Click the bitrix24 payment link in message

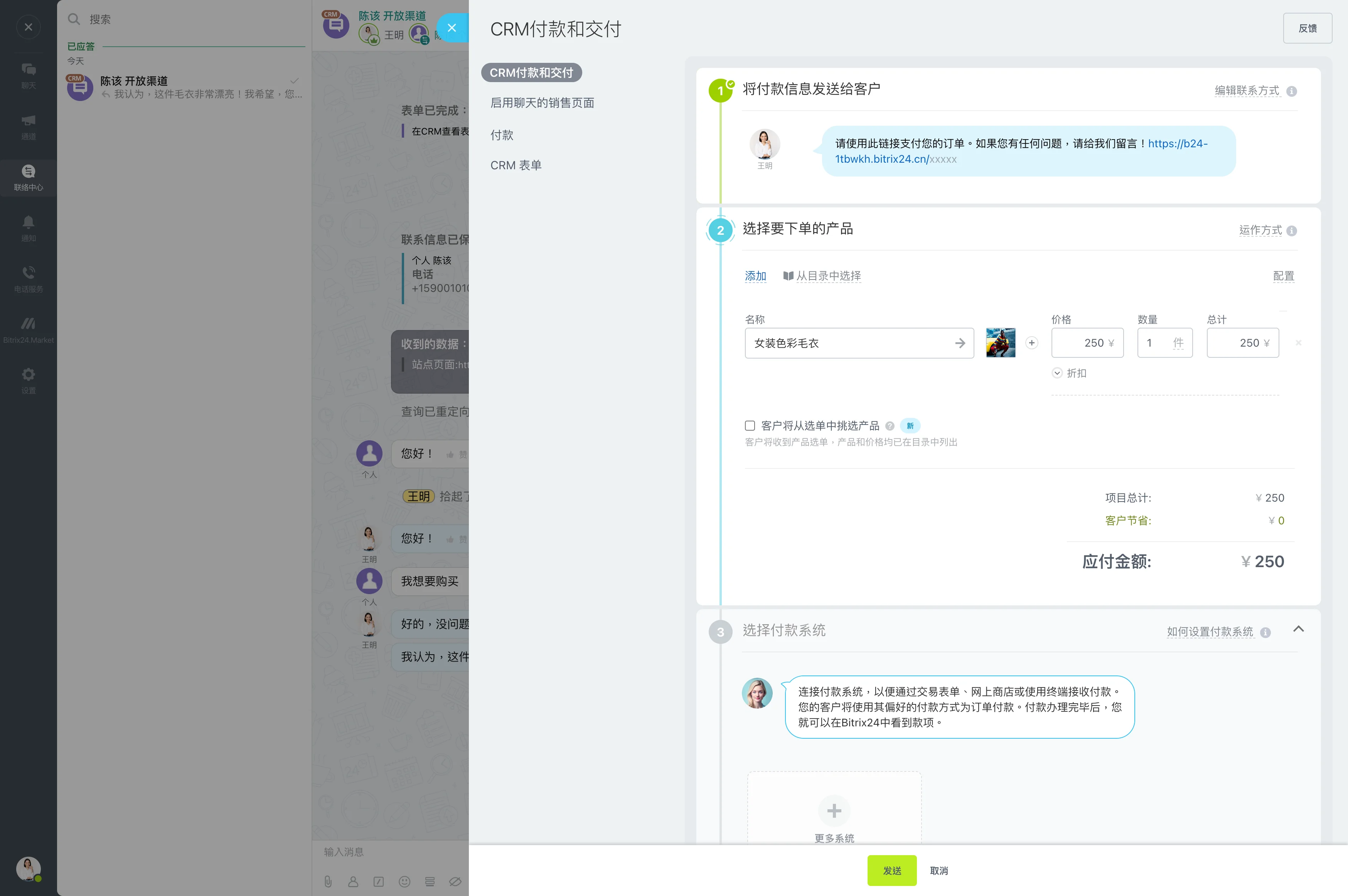click(x=1021, y=152)
